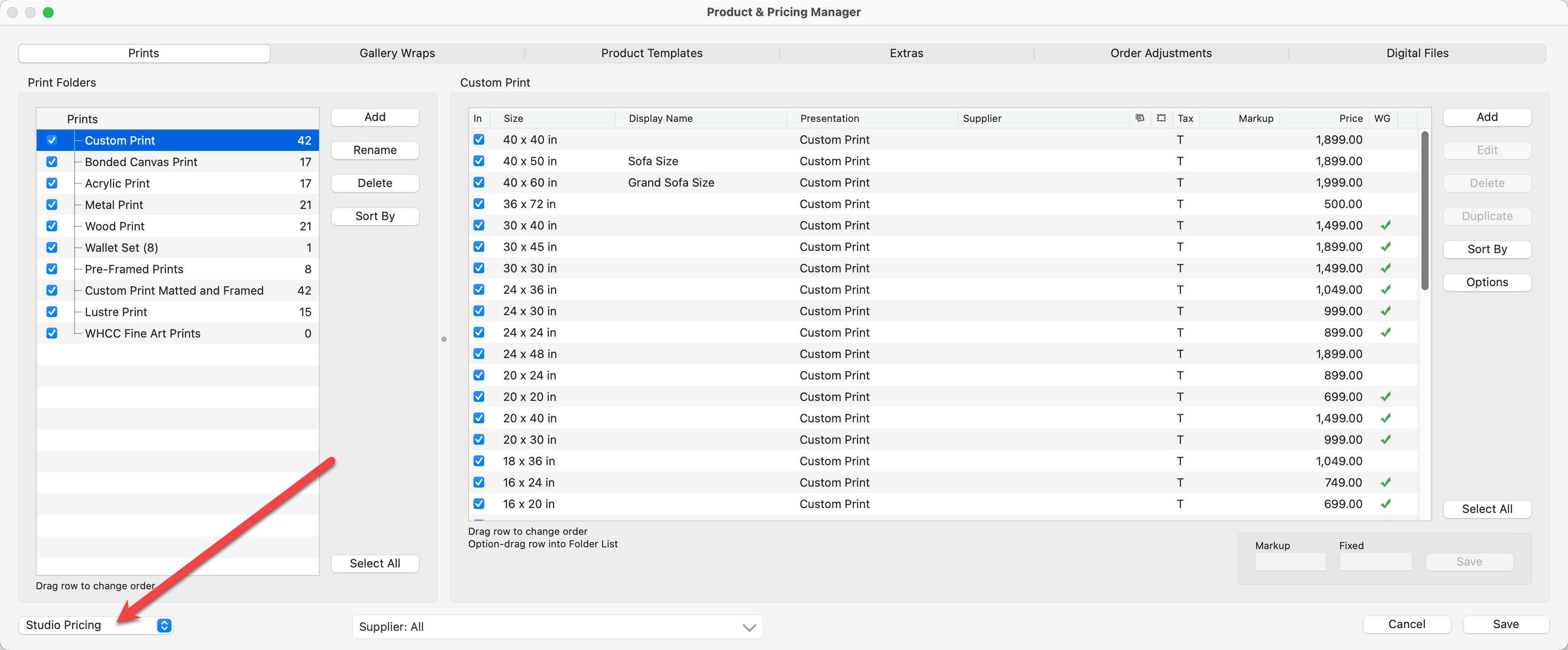Toggle the WHCC Fine Art Prints checkbox
The height and width of the screenshot is (650, 1568).
click(52, 333)
